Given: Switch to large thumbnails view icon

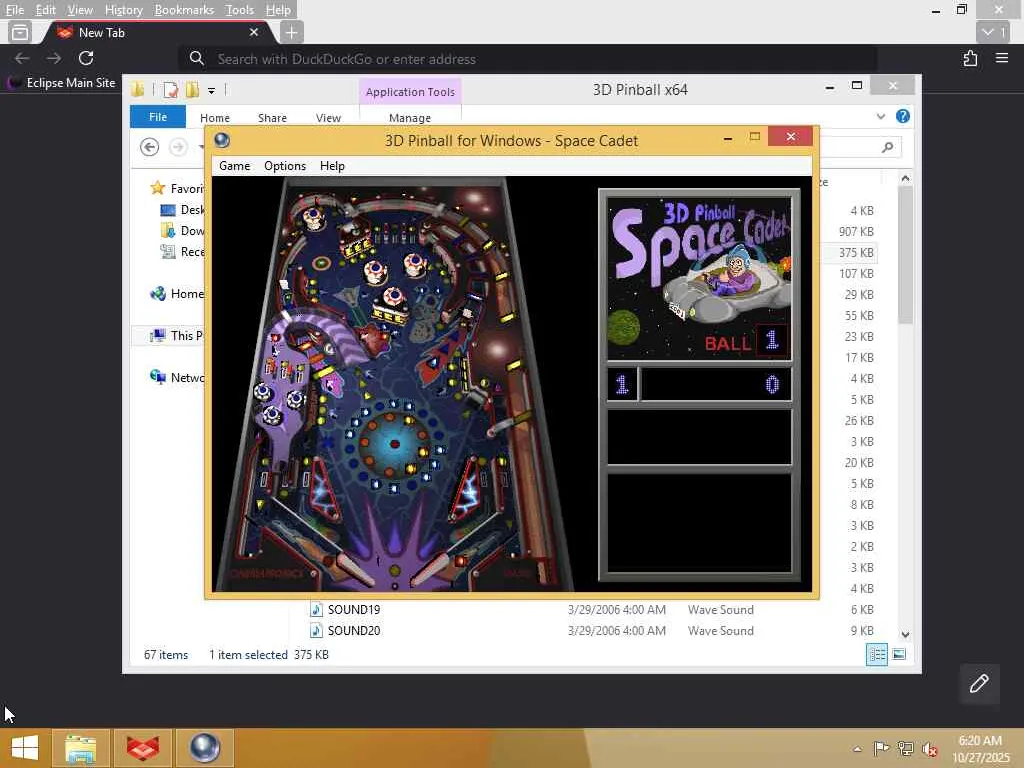Looking at the screenshot, I should (899, 654).
